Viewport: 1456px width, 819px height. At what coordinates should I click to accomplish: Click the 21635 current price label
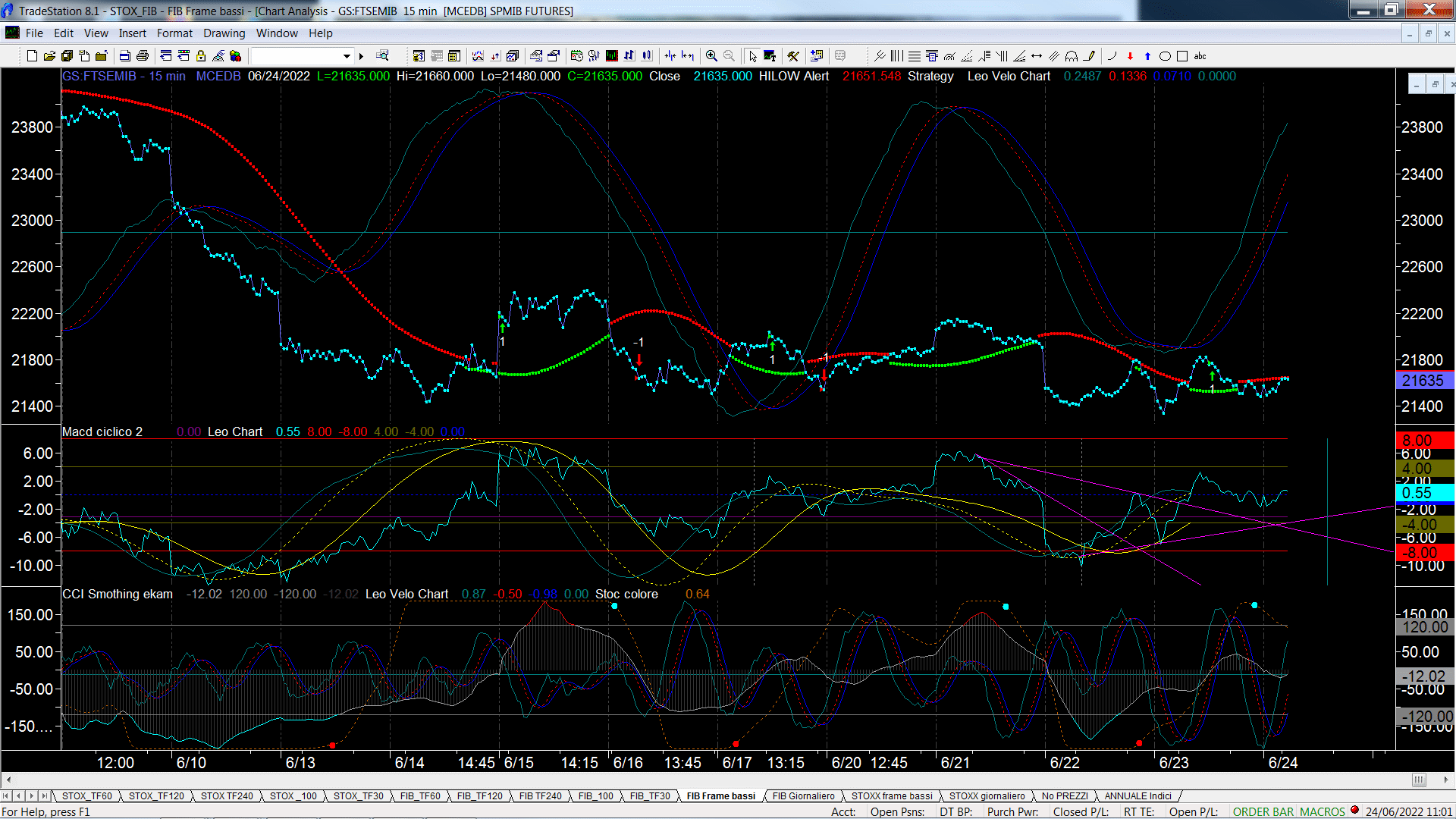pos(1425,381)
